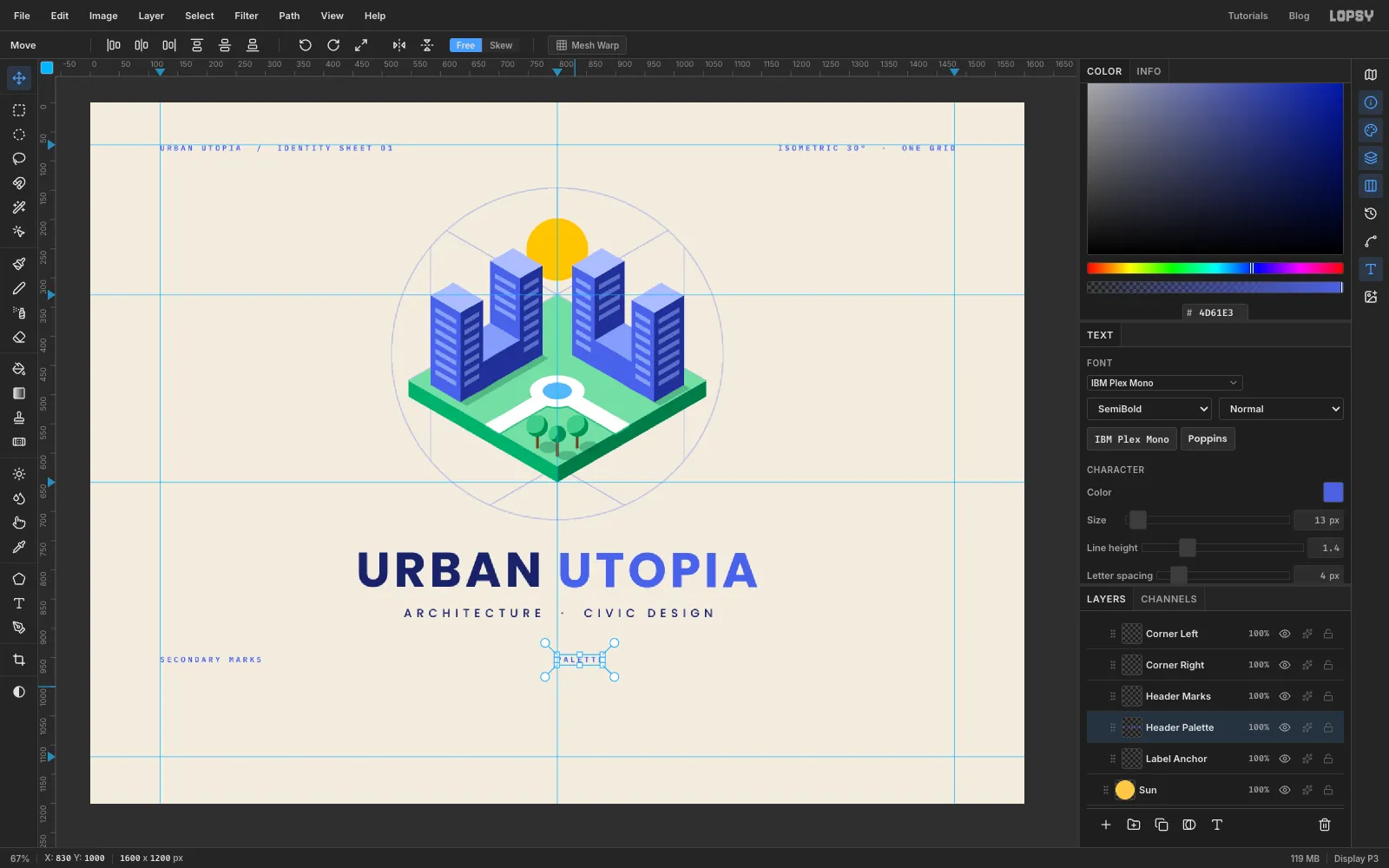The image size is (1389, 868).
Task: Open the layers panel icon in the right sidebar
Action: click(1371, 158)
